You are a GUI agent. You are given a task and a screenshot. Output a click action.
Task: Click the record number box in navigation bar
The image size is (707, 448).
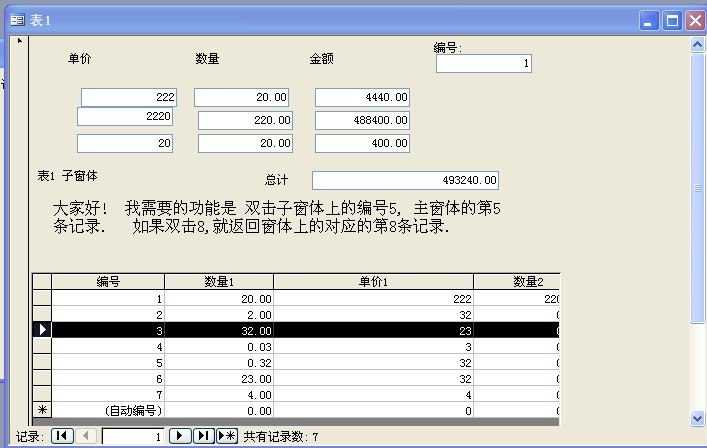click(x=132, y=437)
